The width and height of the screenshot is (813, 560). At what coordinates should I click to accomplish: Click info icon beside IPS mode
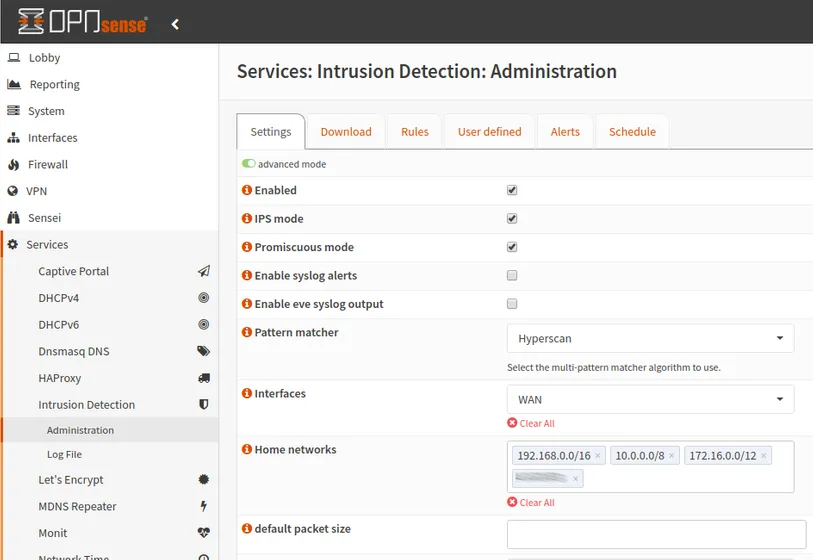247,219
